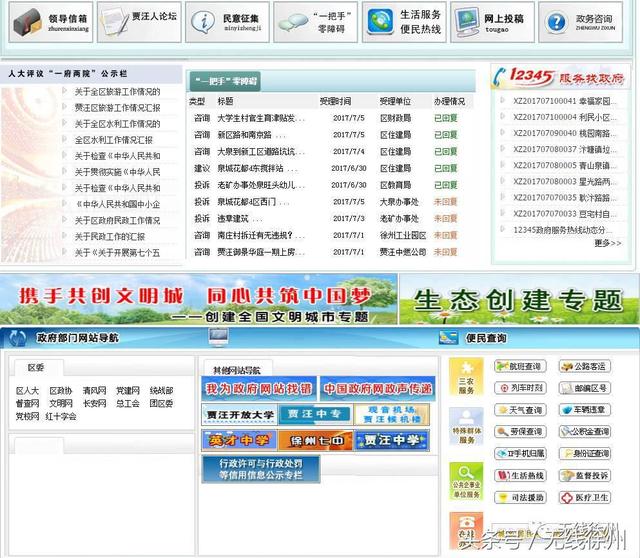Open the 总工会 link
Image resolution: width=640 pixels, height=558 pixels.
(x=128, y=403)
